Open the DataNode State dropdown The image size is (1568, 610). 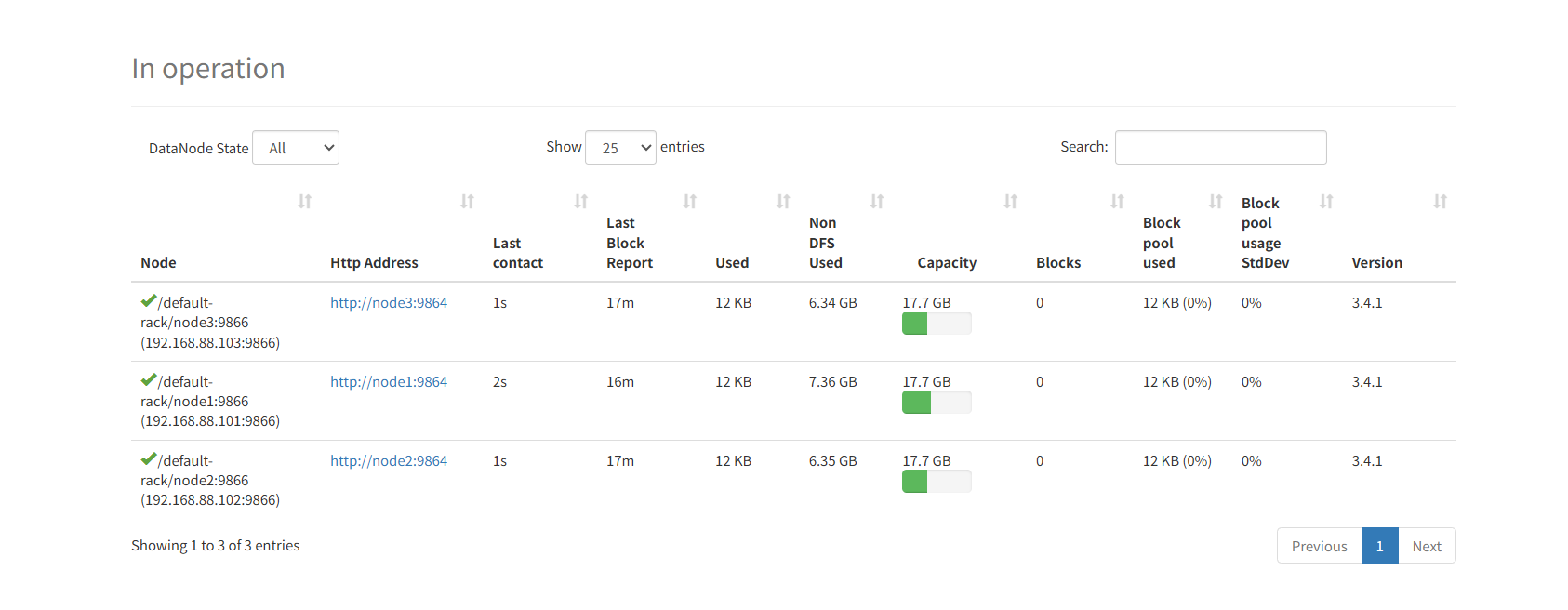pos(296,148)
